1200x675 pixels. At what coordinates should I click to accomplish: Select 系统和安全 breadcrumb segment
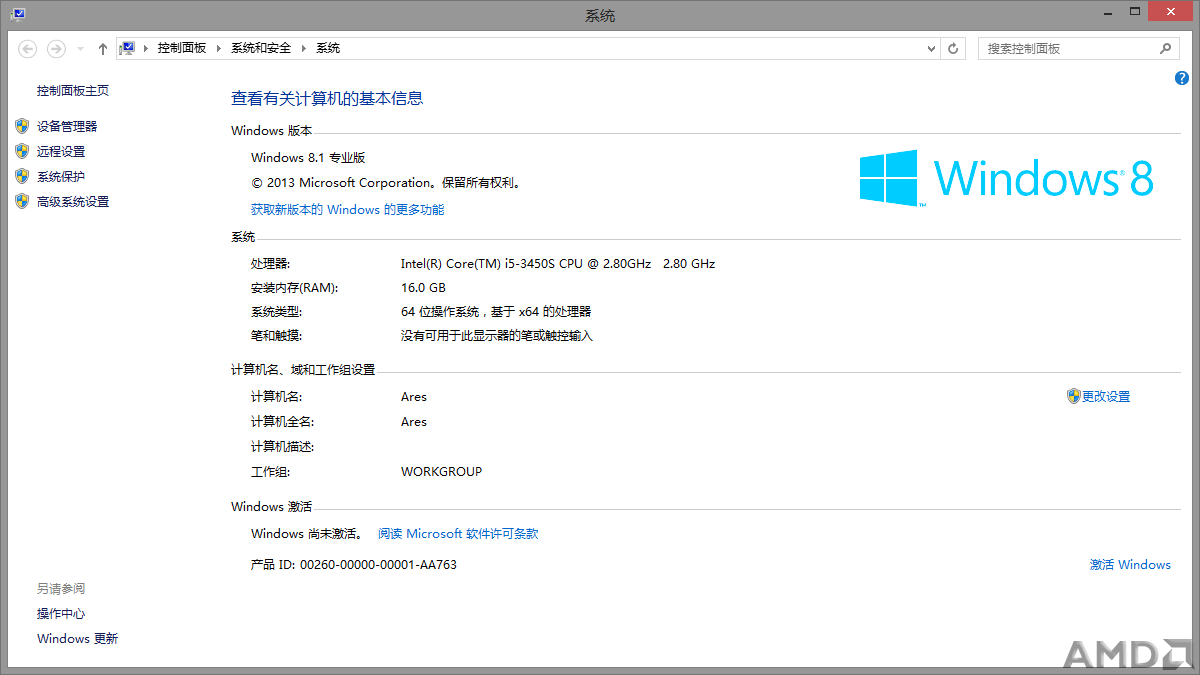[261, 48]
